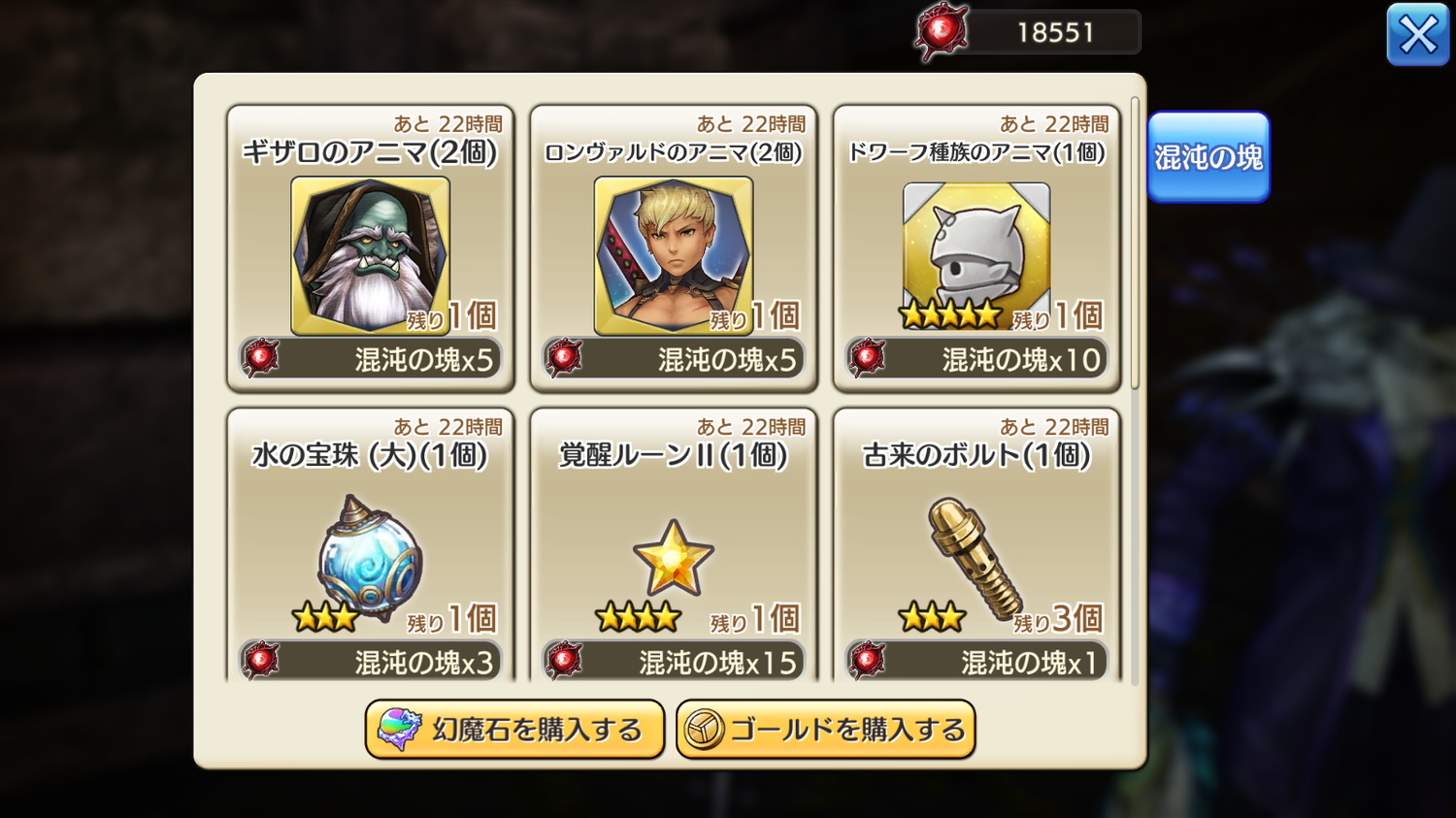Tap the water orb (水の宝珠) item icon
Viewport: 1456px width, 818px height.
click(370, 557)
